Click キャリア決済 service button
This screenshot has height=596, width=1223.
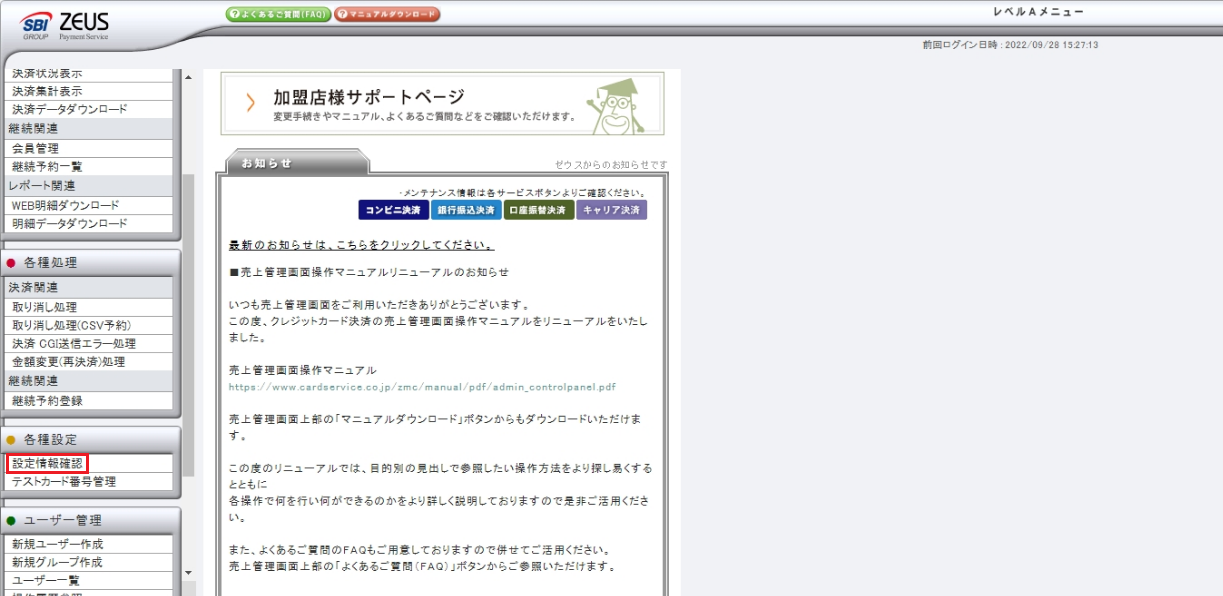(x=612, y=210)
